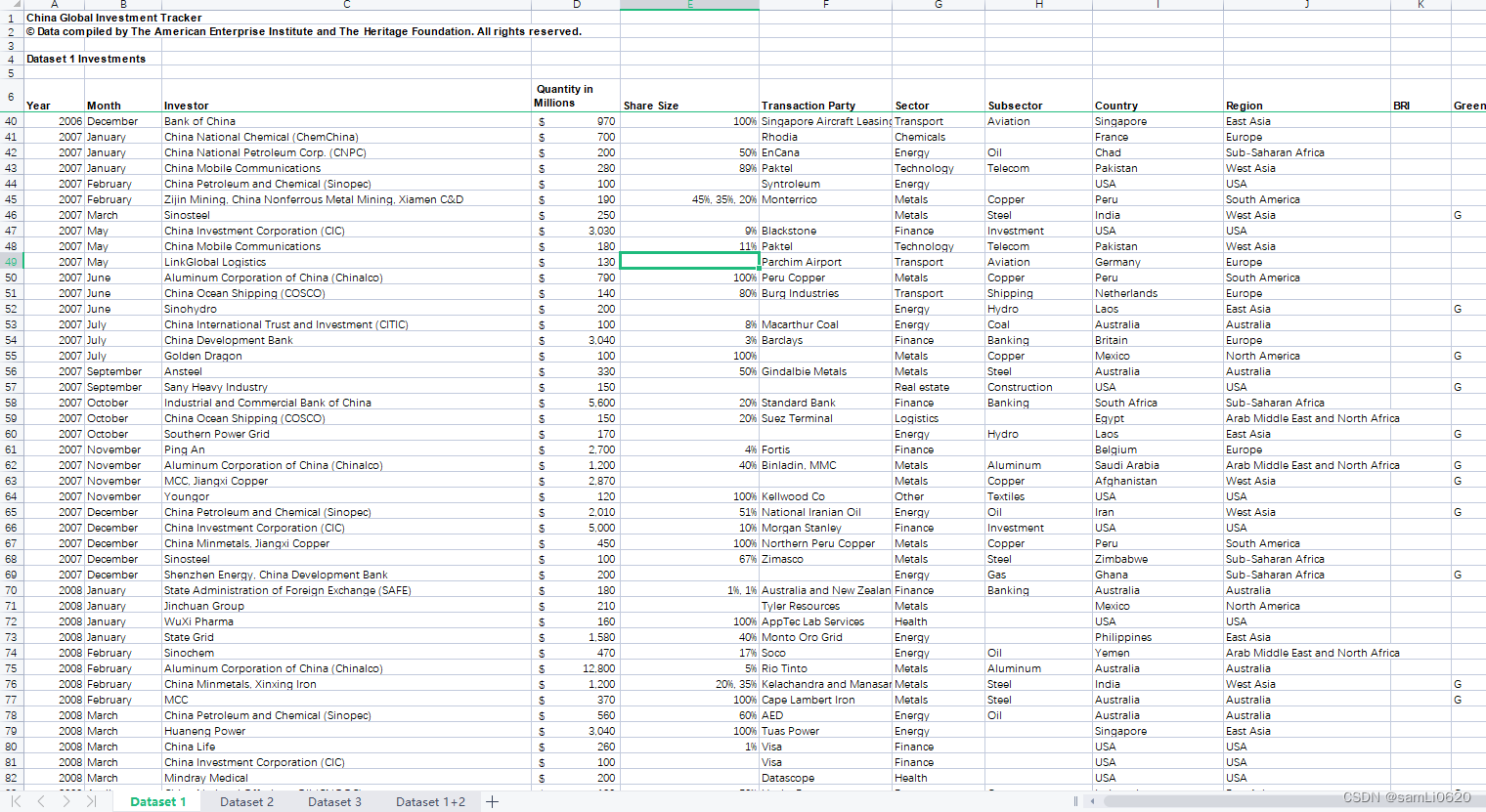Go to first sheet navigation arrow

click(17, 801)
